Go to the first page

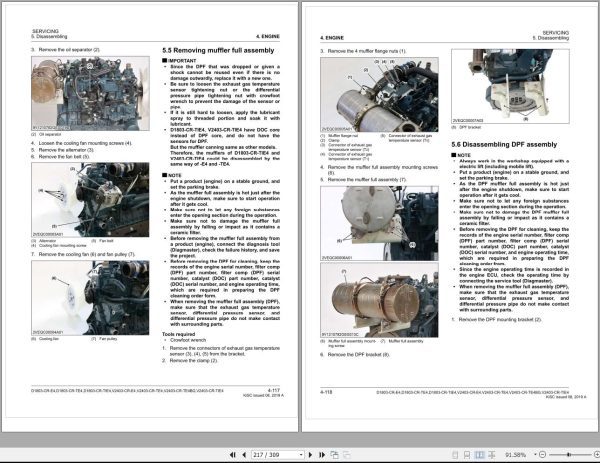point(232,455)
